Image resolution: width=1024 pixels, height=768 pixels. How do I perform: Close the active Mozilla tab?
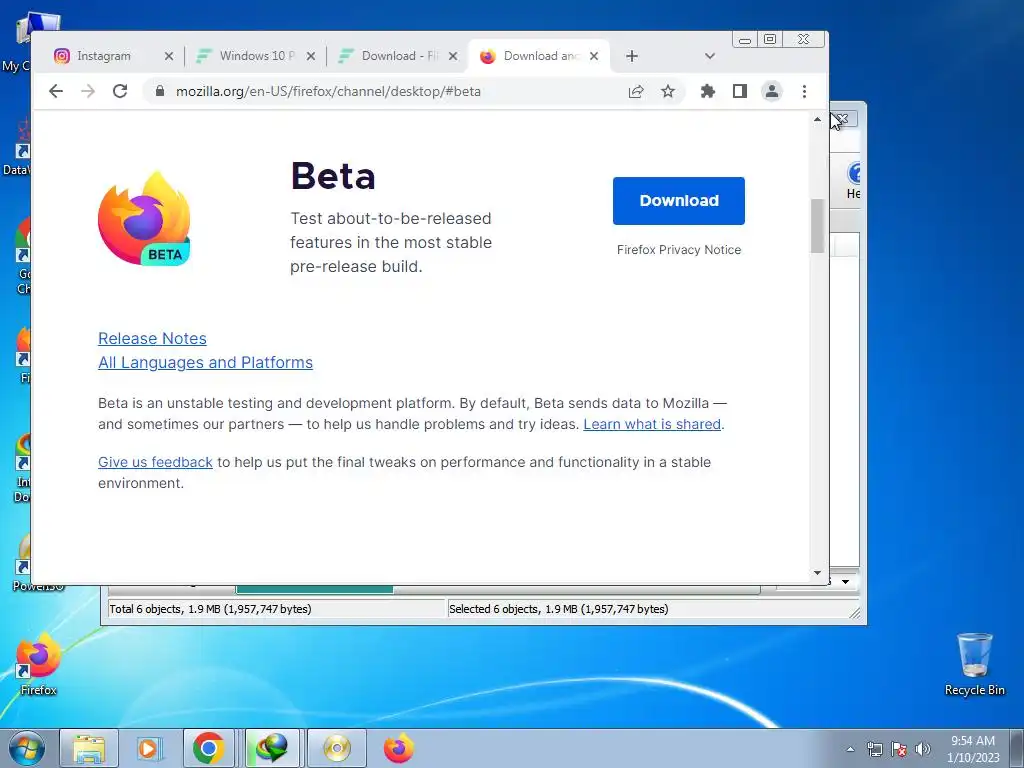coord(594,56)
